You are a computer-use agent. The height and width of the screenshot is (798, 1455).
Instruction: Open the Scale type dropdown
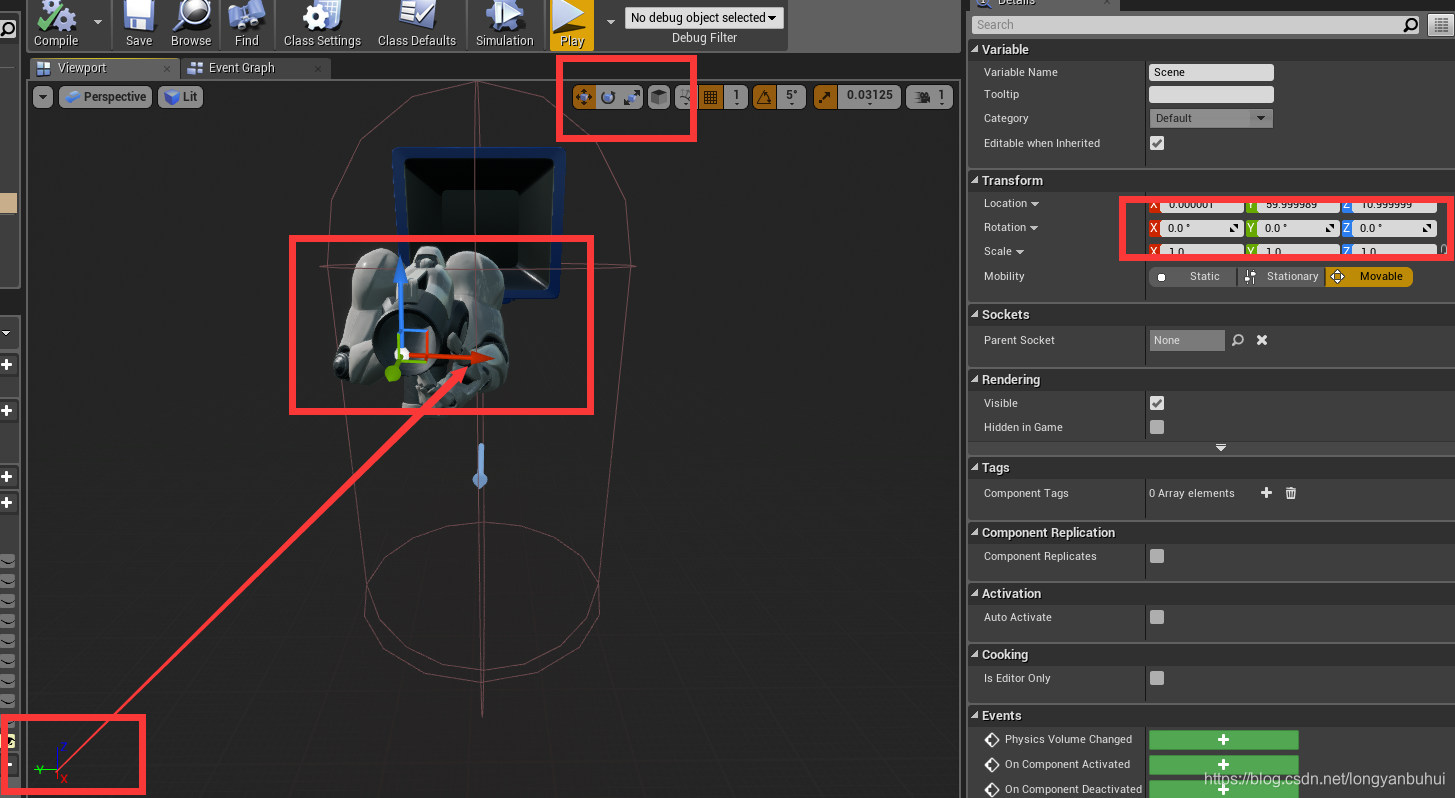(x=1004, y=251)
